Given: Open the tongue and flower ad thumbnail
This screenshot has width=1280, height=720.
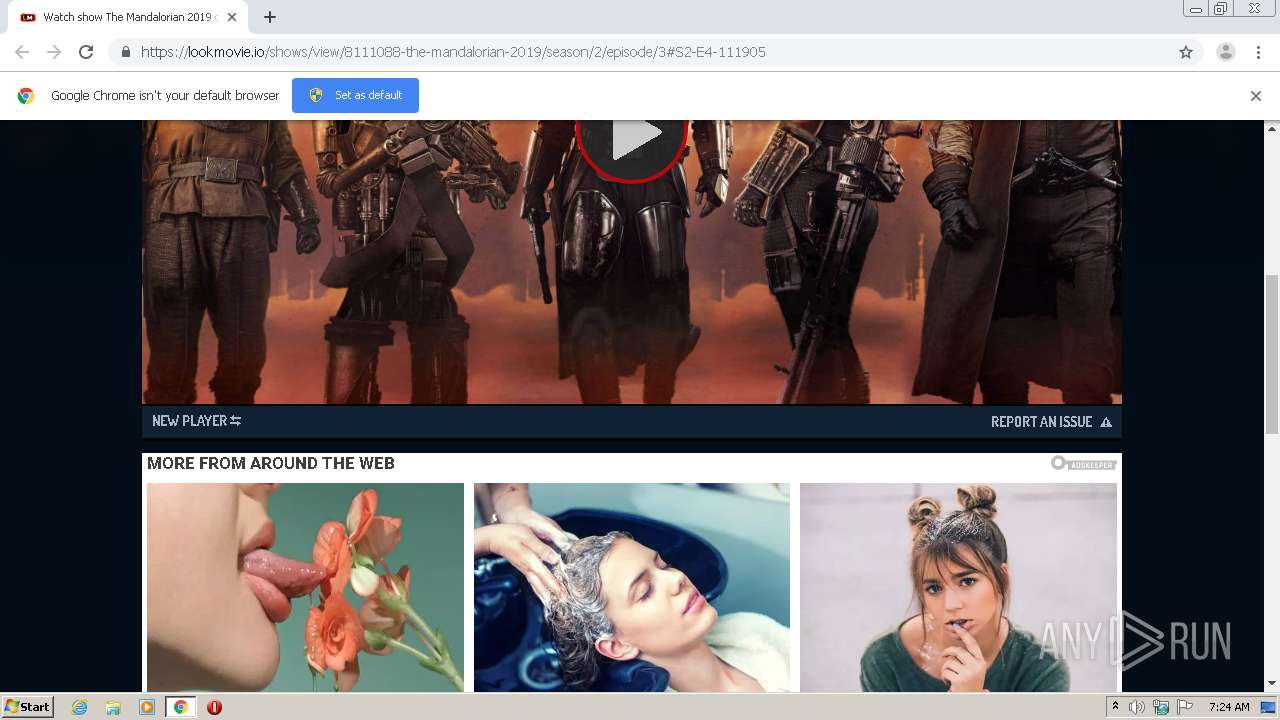Looking at the screenshot, I should (x=305, y=587).
